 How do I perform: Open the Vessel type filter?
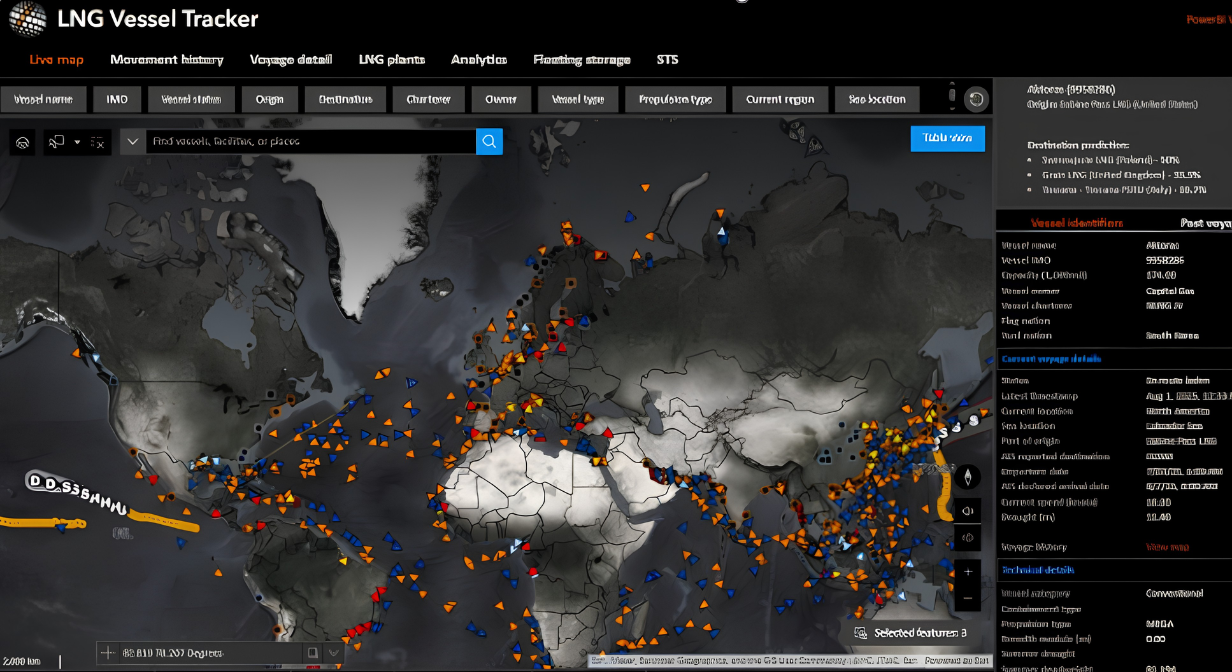click(x=578, y=99)
